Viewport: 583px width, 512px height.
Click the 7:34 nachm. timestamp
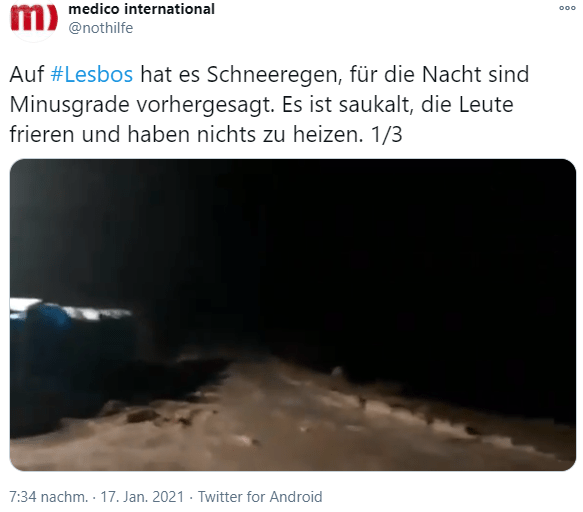coord(49,497)
